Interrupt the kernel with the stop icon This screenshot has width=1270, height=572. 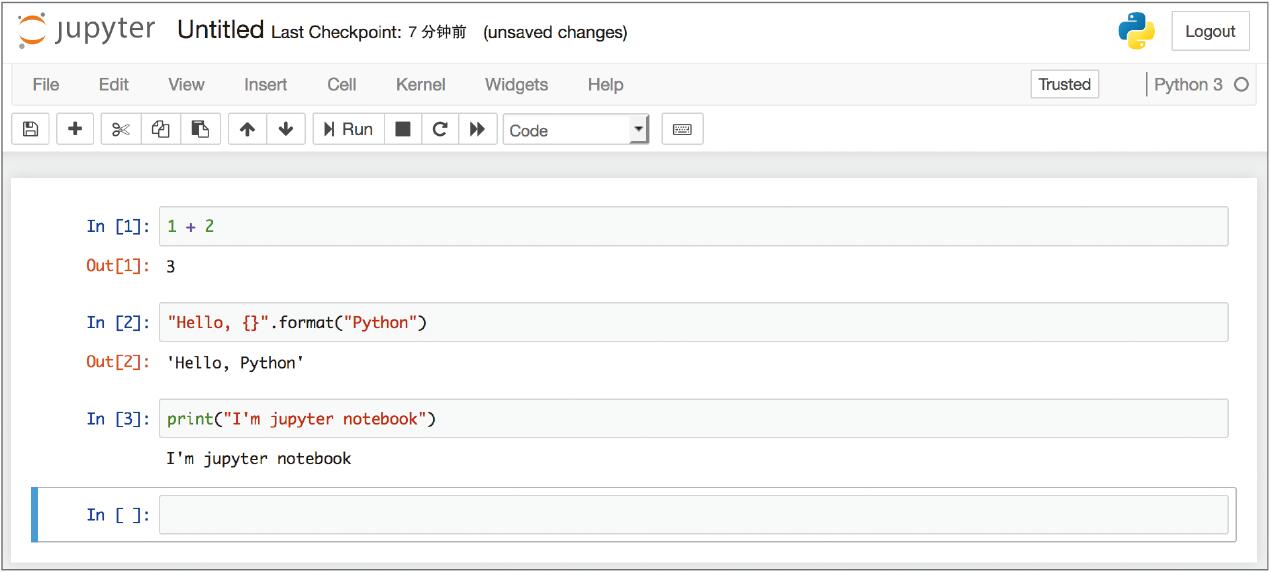(403, 129)
